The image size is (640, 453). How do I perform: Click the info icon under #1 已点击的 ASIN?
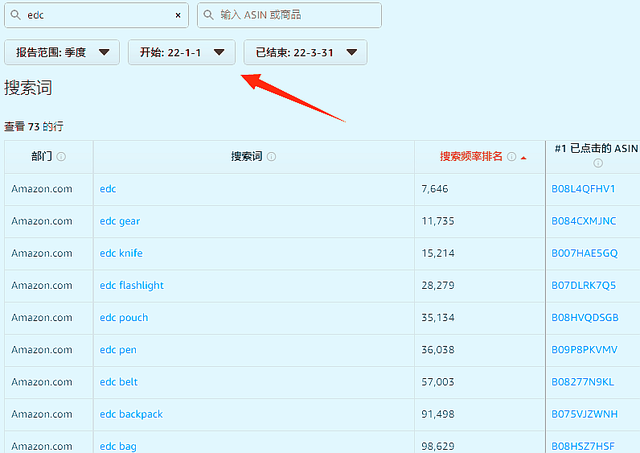598,163
